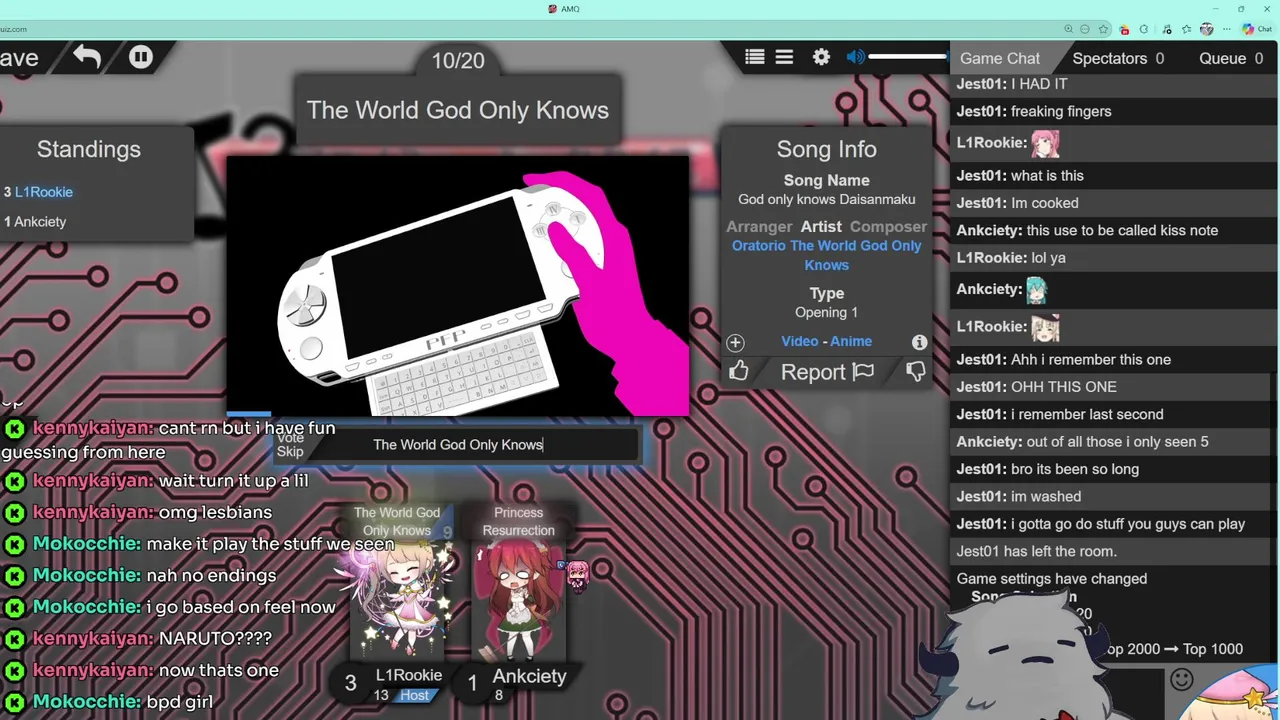Click the Host label under L1Rookie
The height and width of the screenshot is (720, 1280).
coord(414,696)
